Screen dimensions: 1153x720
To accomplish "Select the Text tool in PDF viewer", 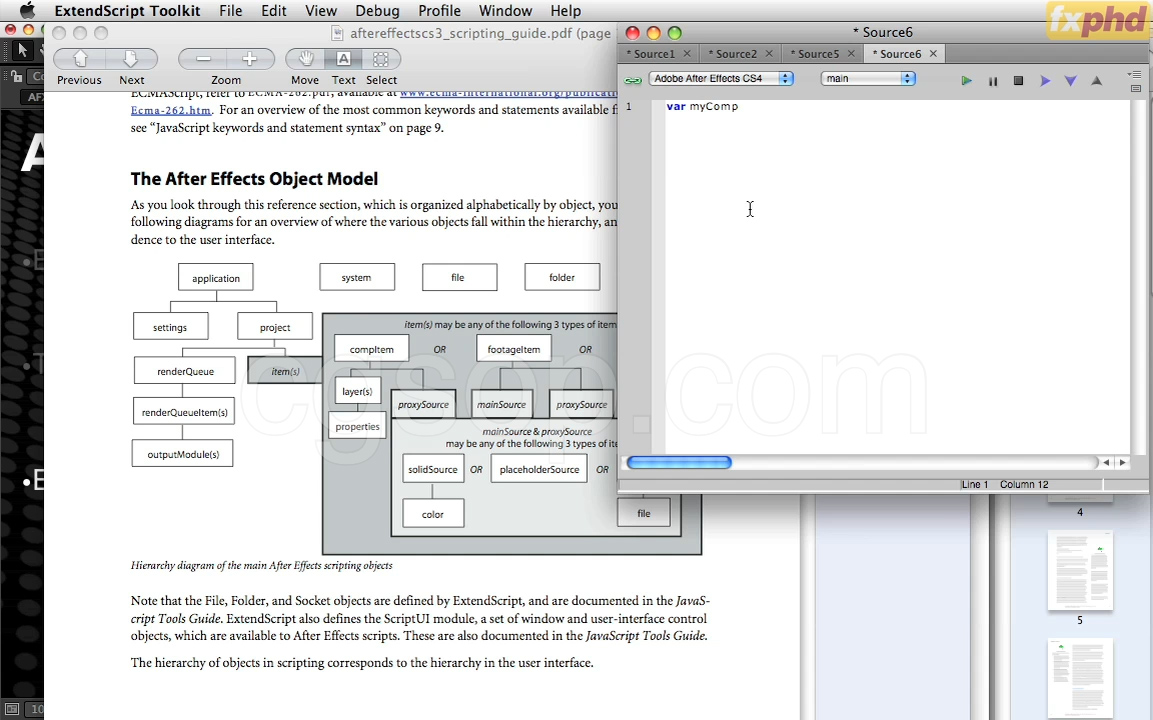I will (x=343, y=59).
